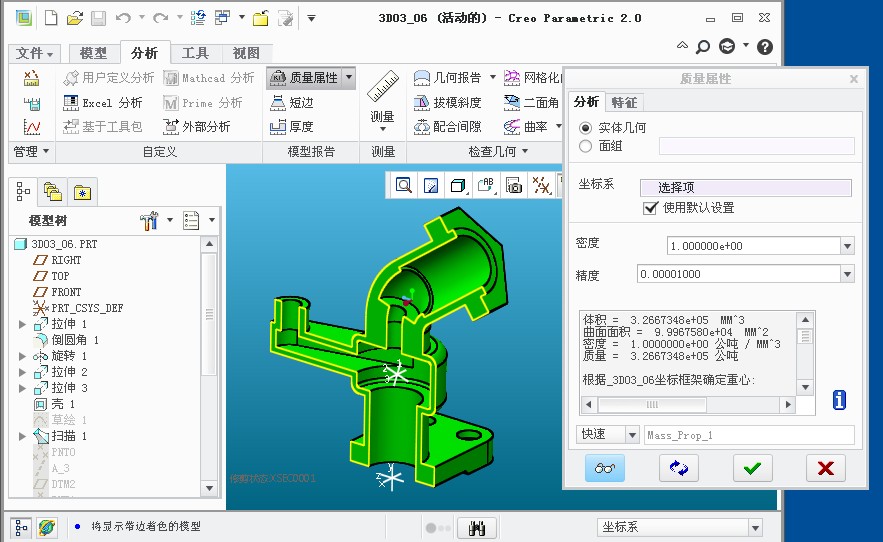Select the 短边 short edge analysis

click(278, 102)
